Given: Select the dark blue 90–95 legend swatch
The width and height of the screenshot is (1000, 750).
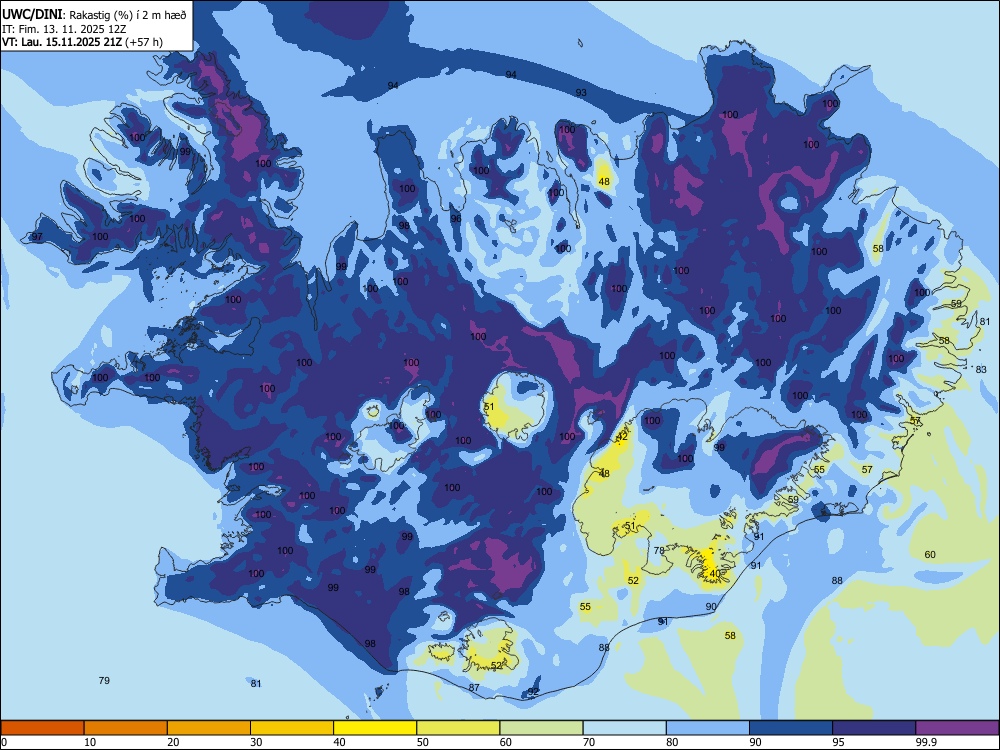Looking at the screenshot, I should tap(791, 728).
